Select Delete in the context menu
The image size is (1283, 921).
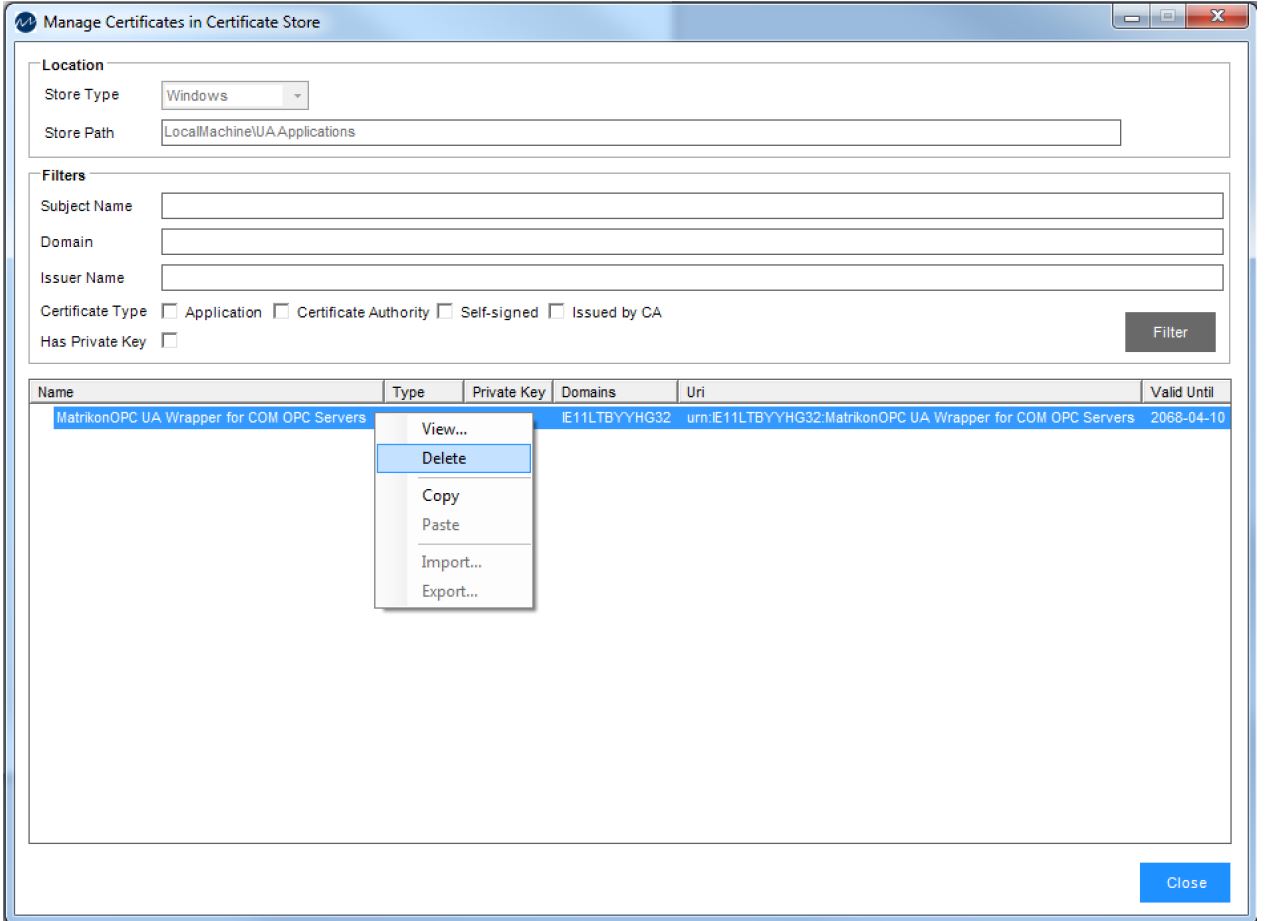[x=444, y=458]
